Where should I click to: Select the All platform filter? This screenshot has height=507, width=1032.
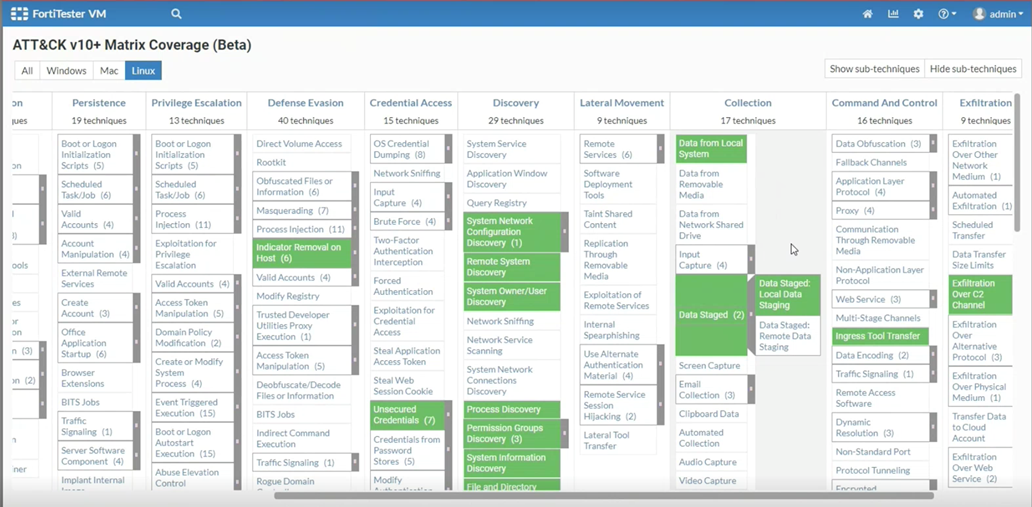(x=27, y=70)
